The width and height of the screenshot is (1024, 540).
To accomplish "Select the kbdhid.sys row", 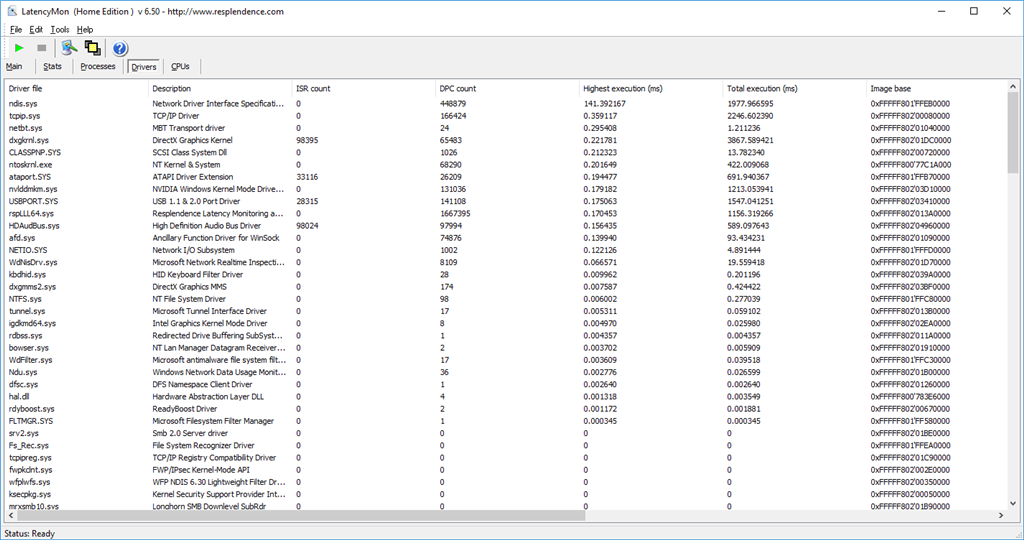I will [506, 274].
